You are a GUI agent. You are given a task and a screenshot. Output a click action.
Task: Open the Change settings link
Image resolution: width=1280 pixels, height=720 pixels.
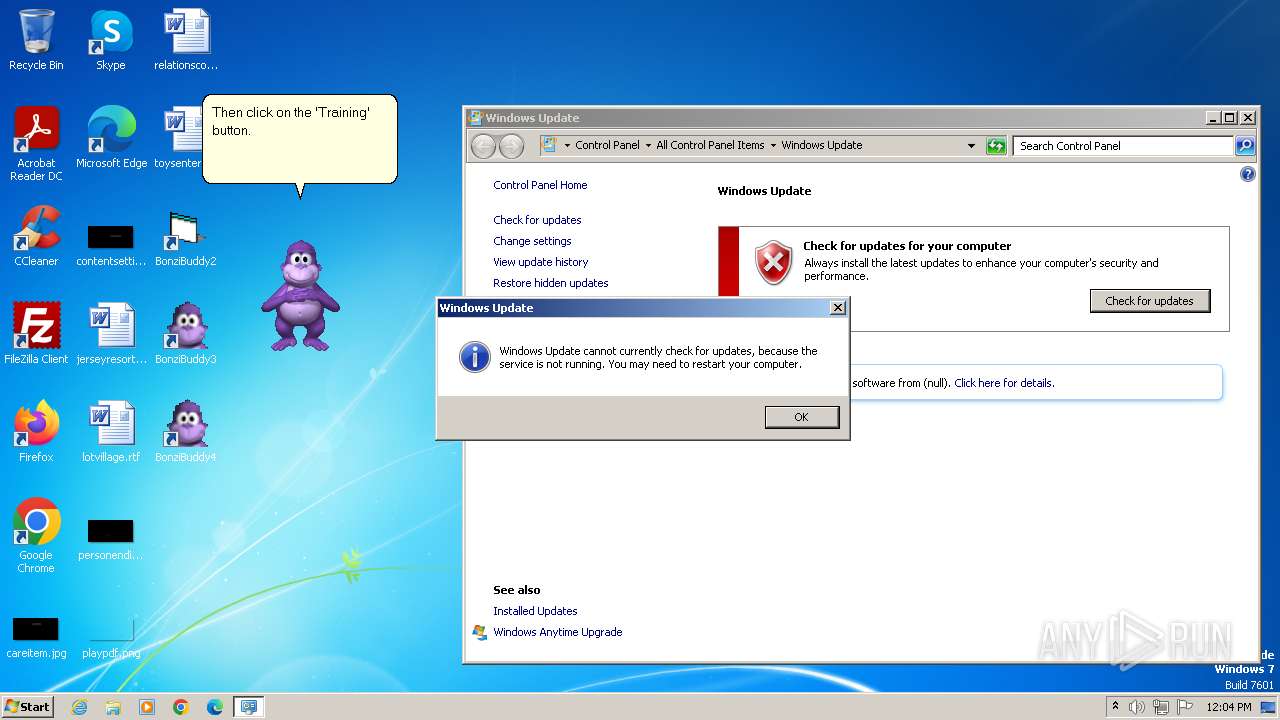(x=532, y=241)
